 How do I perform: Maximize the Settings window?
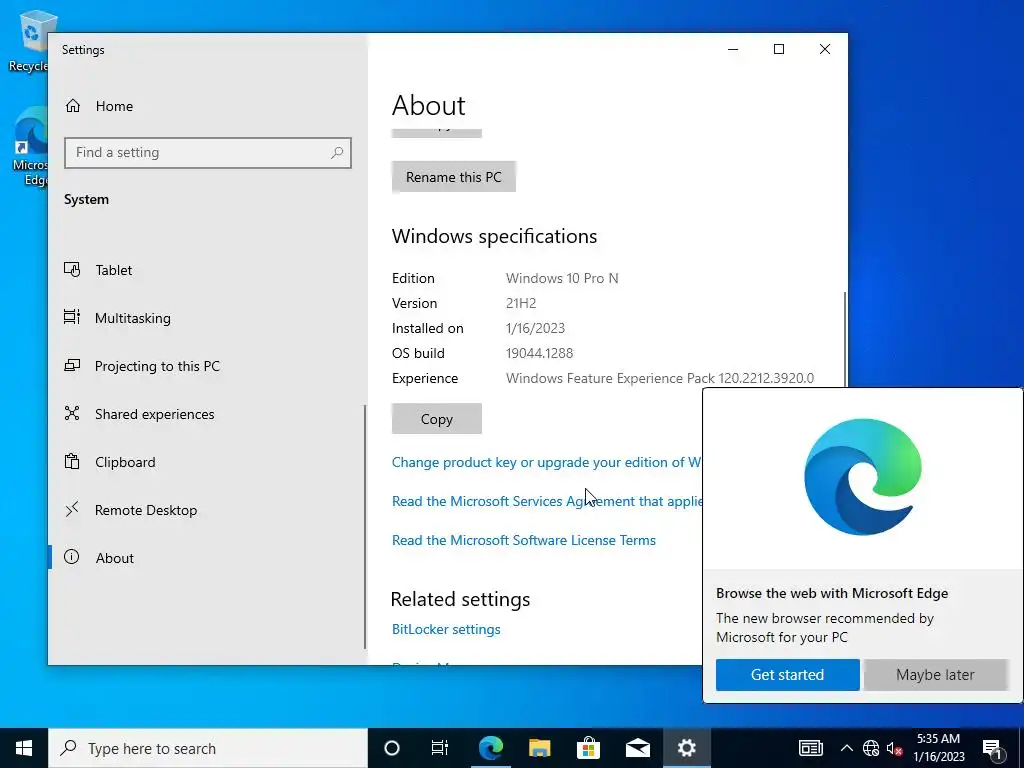coord(778,49)
